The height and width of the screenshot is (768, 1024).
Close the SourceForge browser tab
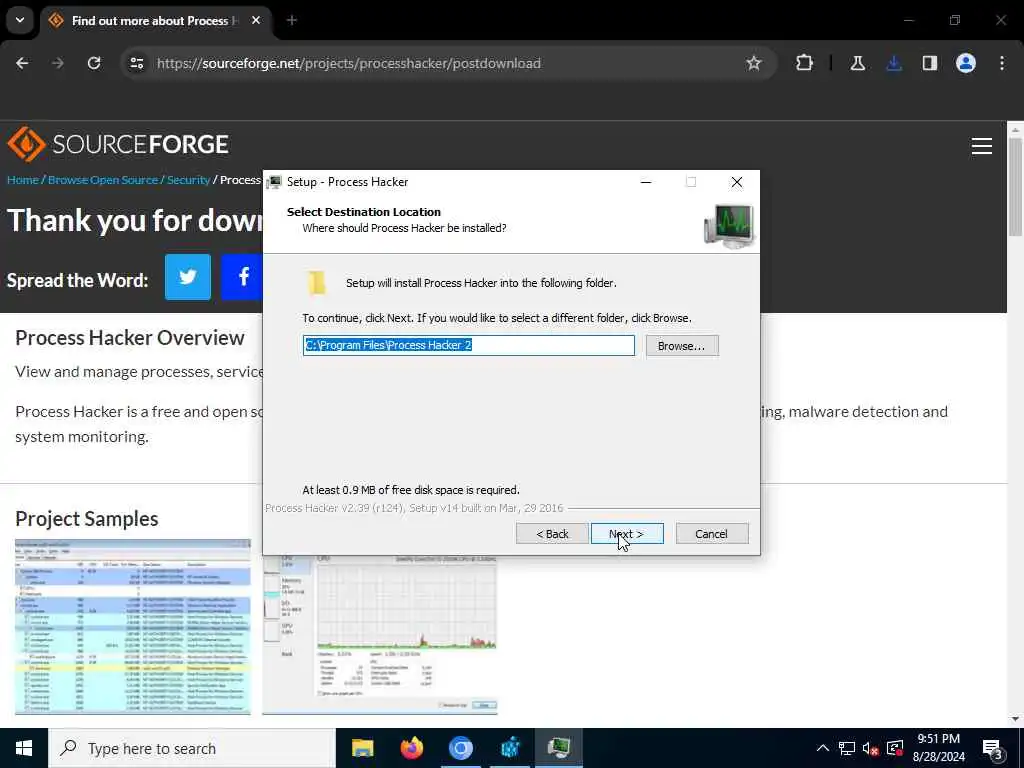click(256, 20)
